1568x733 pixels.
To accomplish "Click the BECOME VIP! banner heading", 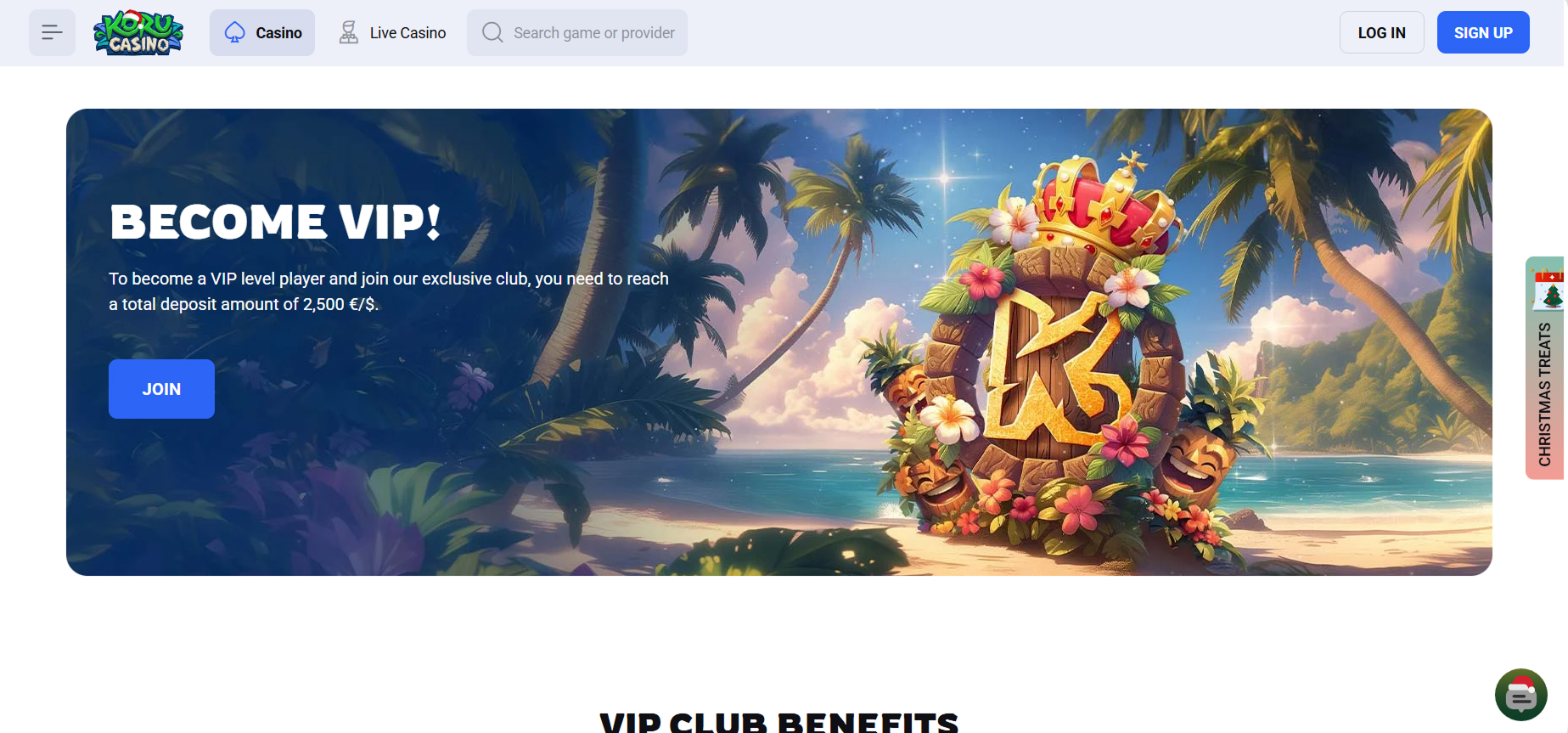I will (276, 223).
